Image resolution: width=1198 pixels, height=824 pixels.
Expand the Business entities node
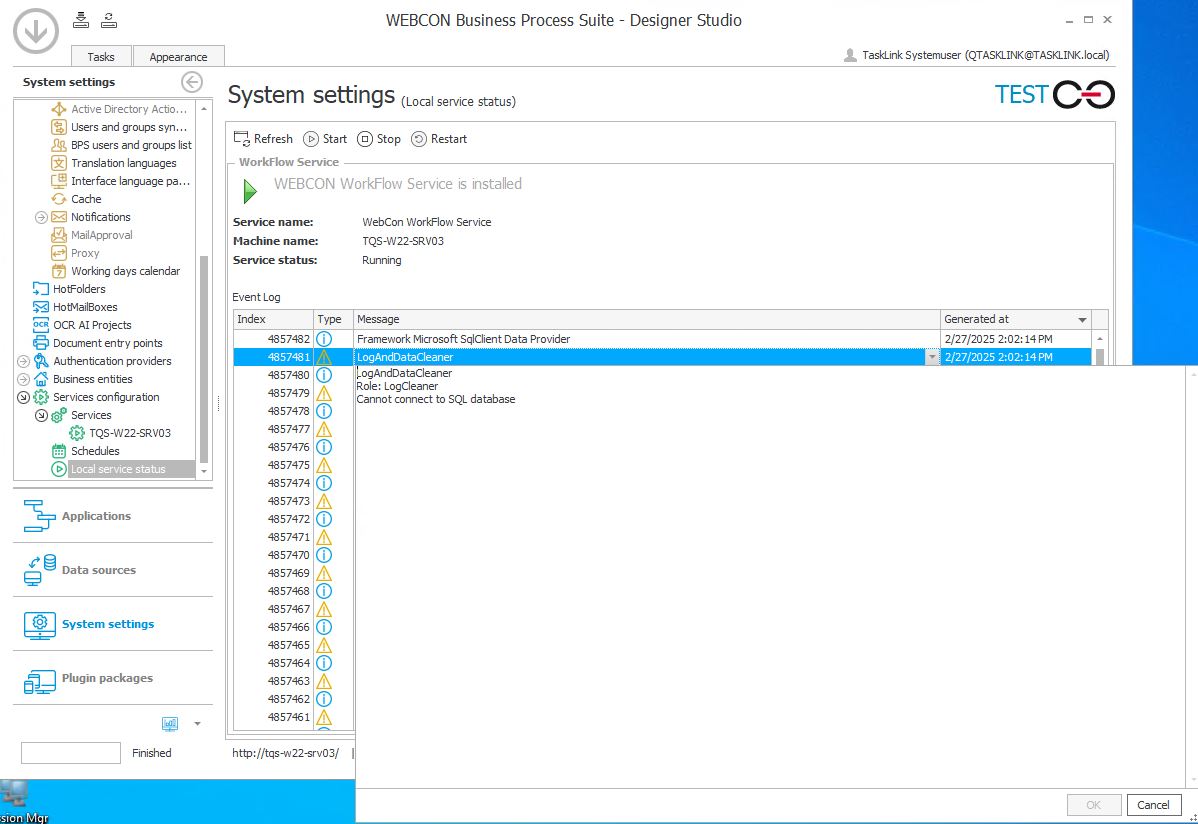(x=23, y=379)
